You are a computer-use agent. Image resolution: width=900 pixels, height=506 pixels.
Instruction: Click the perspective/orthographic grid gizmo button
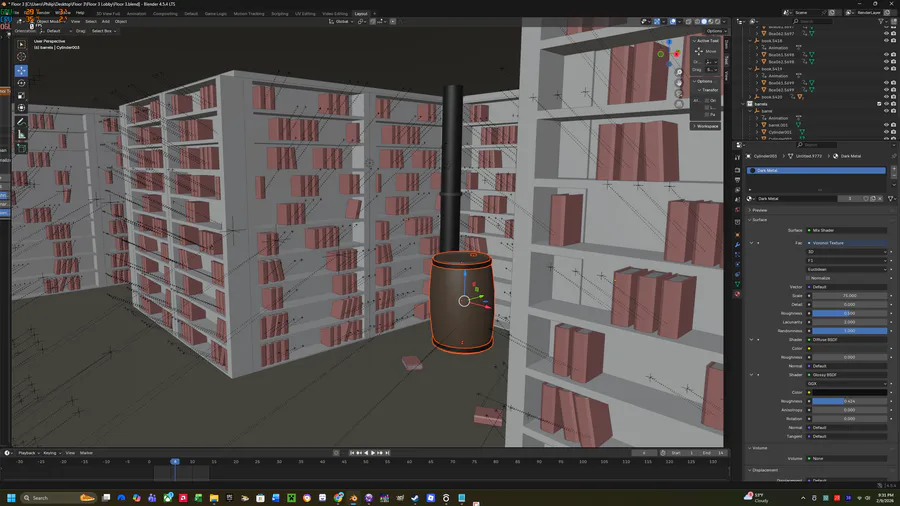coord(679,104)
